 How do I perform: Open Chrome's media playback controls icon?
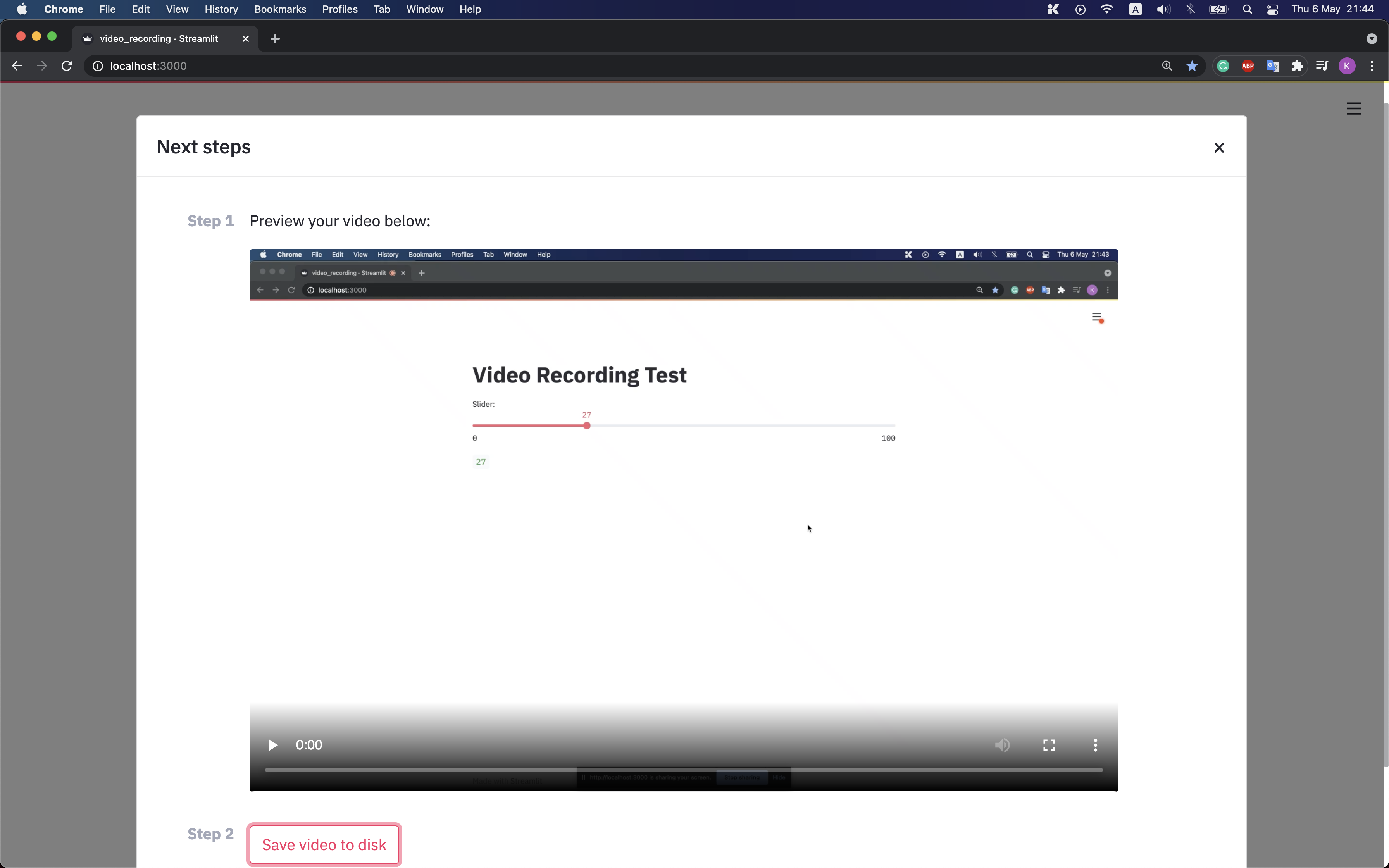tap(1322, 65)
